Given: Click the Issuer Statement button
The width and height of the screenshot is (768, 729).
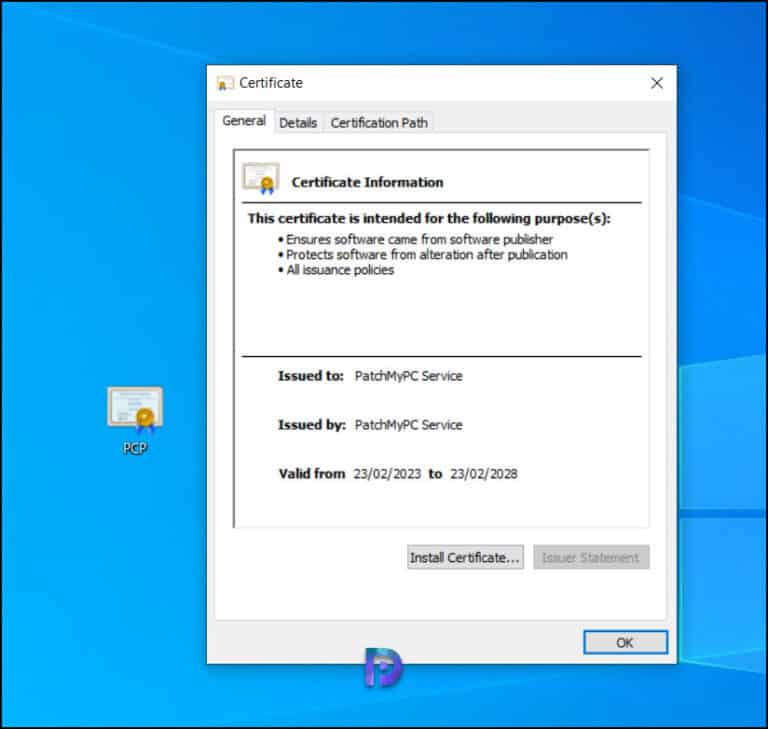Looking at the screenshot, I should pos(591,558).
